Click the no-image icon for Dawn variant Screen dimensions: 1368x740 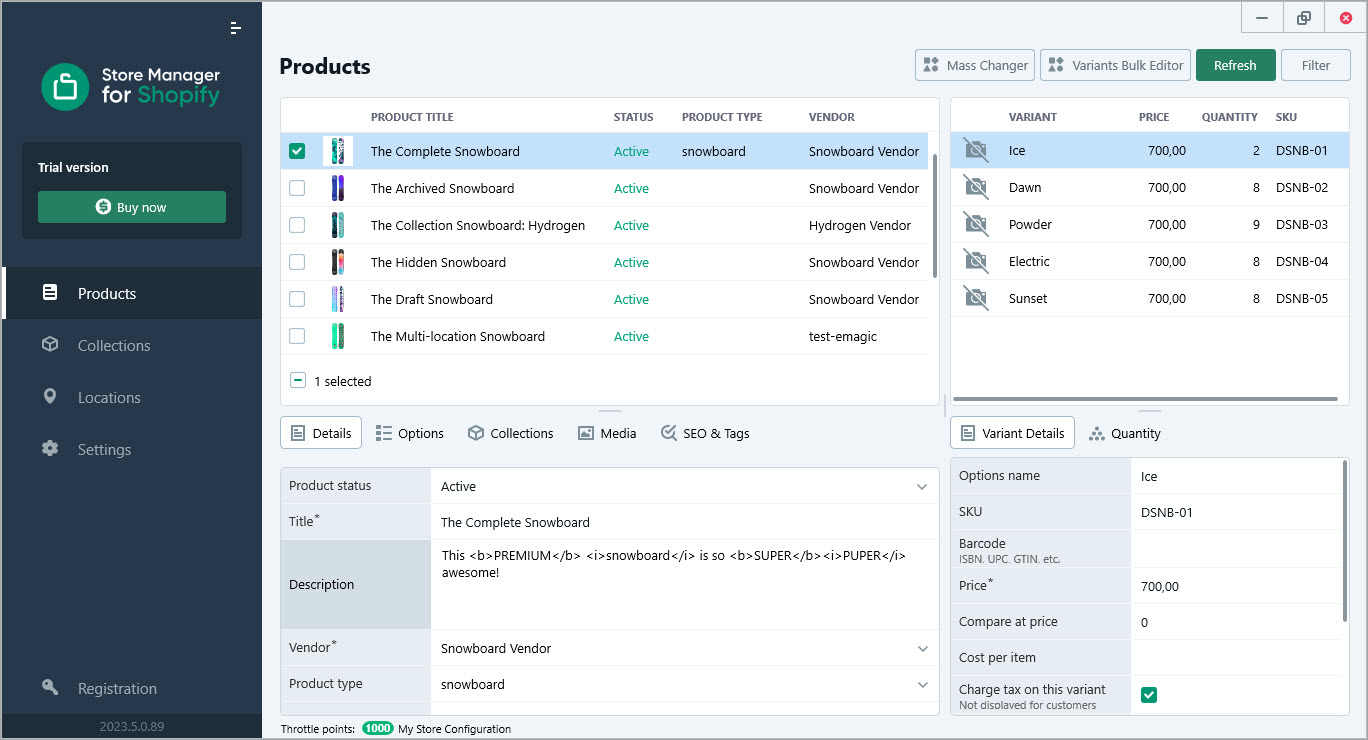tap(975, 188)
